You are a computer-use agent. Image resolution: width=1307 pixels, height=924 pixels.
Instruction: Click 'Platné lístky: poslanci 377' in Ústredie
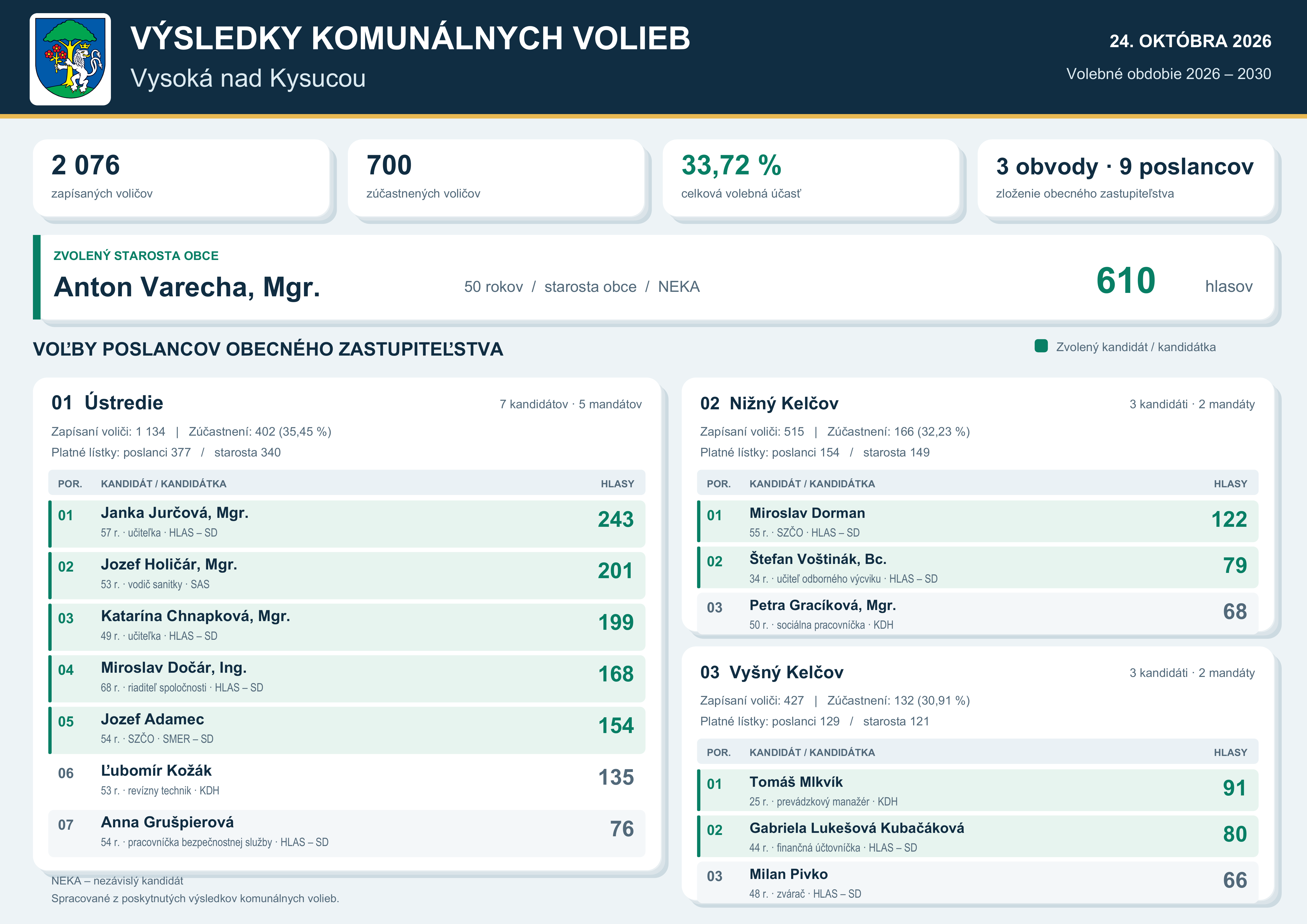click(121, 453)
